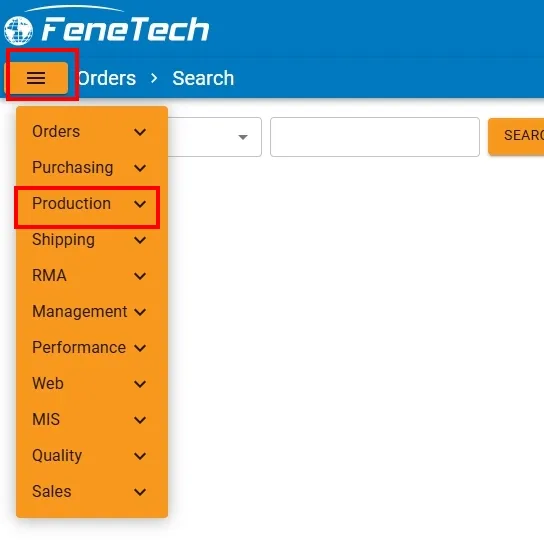Screen dimensions: 544x545
Task: Click the FeneTech wordmark text
Action: 126,29
